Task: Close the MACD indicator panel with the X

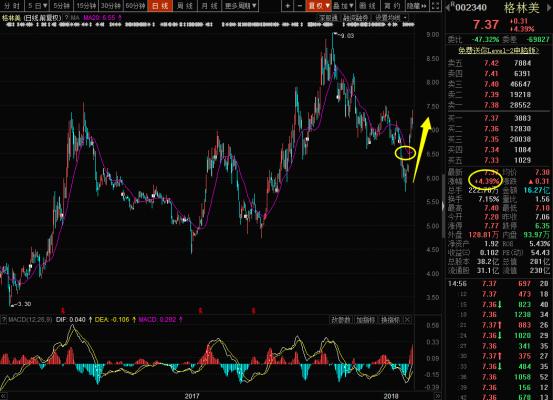Action: (407, 320)
